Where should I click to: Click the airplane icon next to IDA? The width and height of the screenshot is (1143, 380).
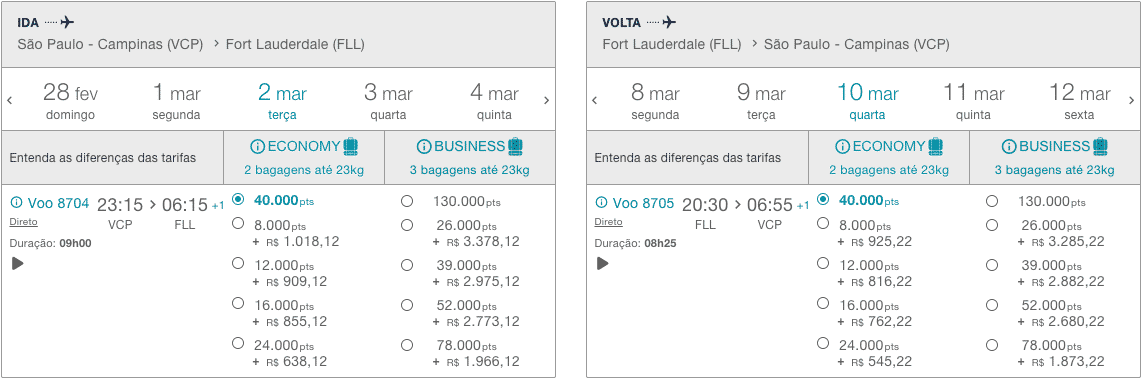67,22
